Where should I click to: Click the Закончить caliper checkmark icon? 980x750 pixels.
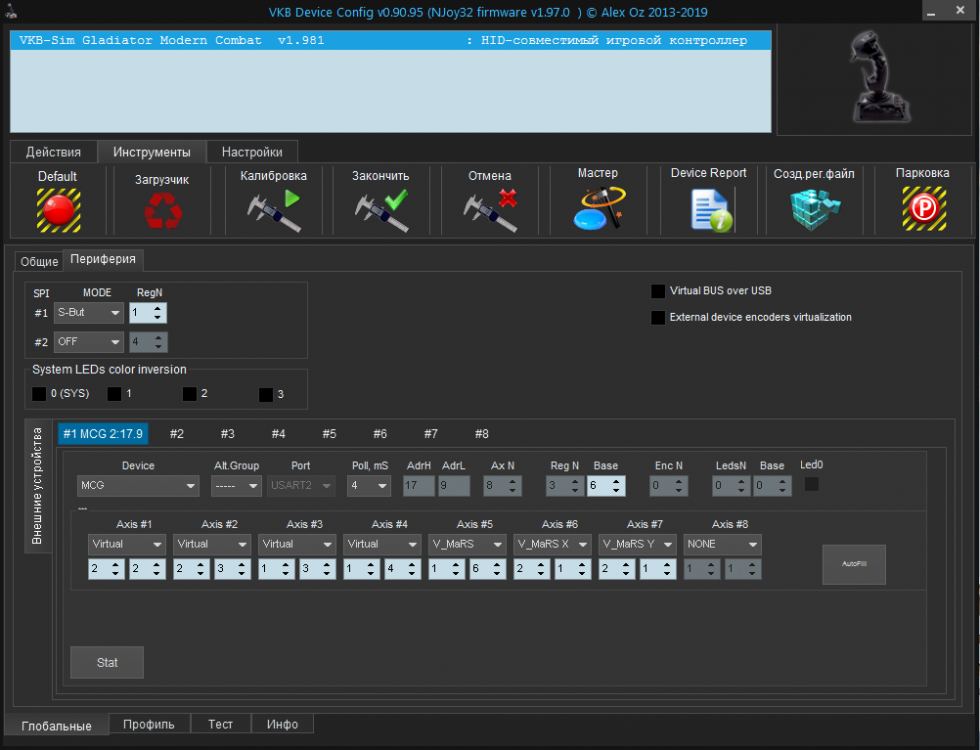tap(380, 210)
